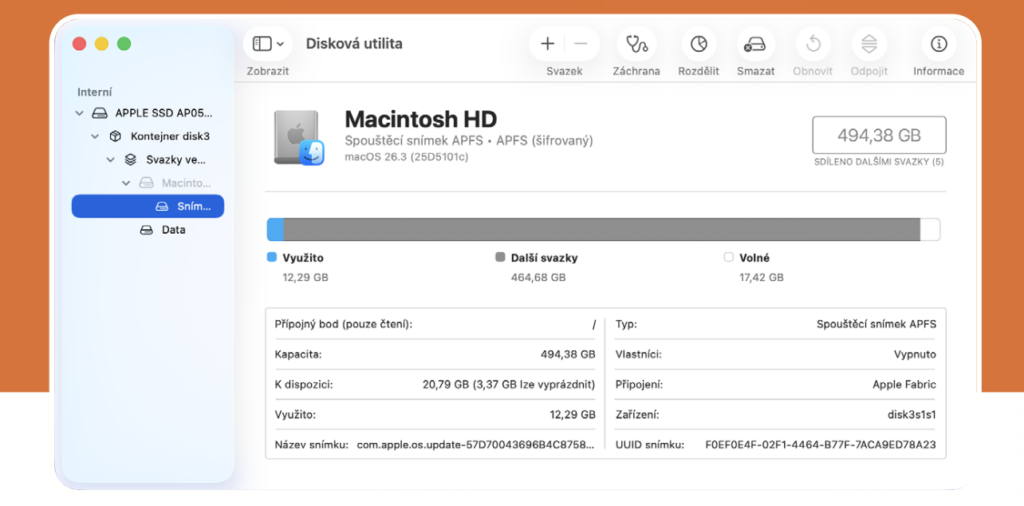Run Záchrana first aid stethoscope icon
The image size is (1024, 506).
tap(636, 44)
